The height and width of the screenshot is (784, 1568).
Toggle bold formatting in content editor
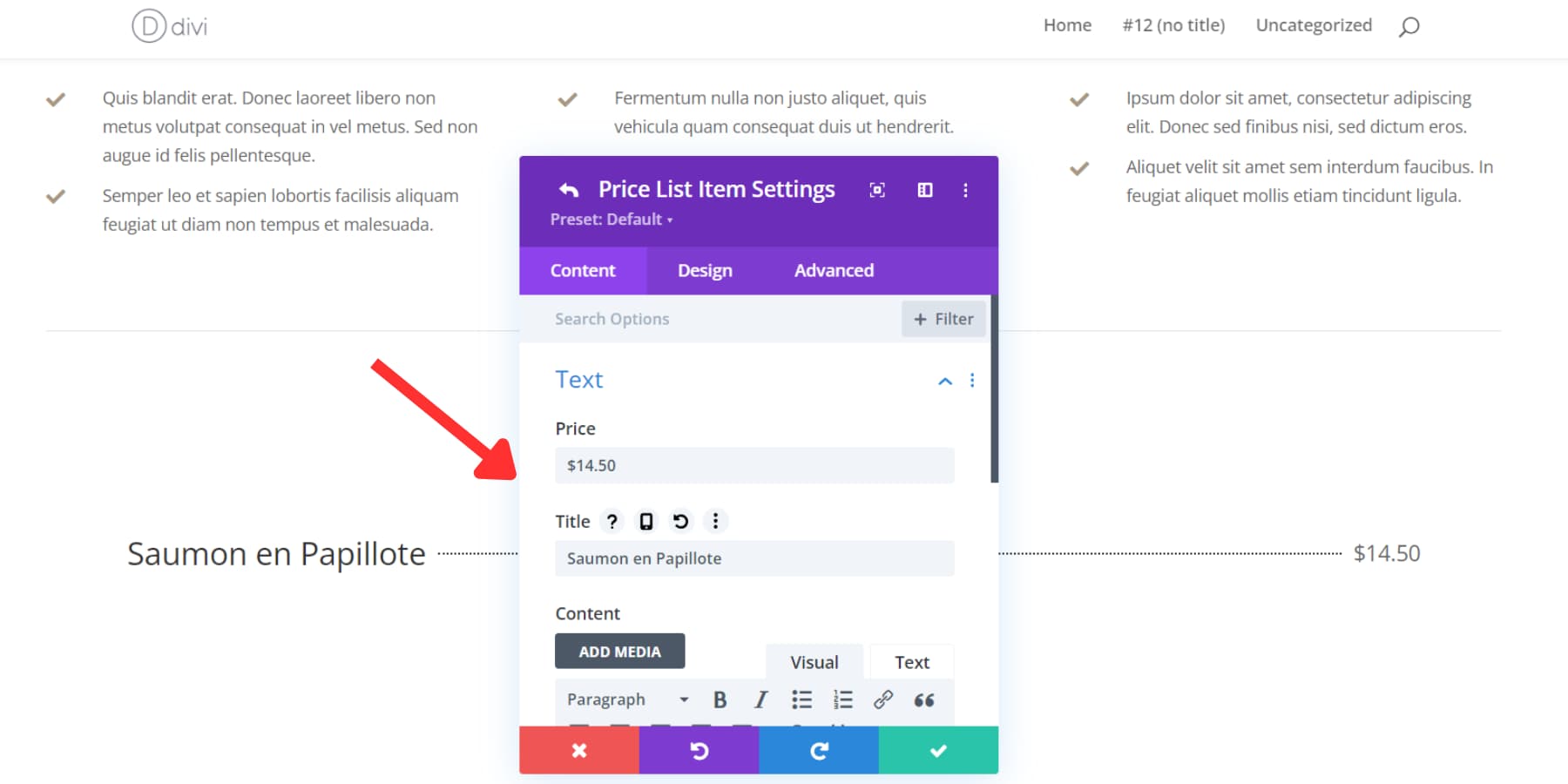tap(720, 700)
